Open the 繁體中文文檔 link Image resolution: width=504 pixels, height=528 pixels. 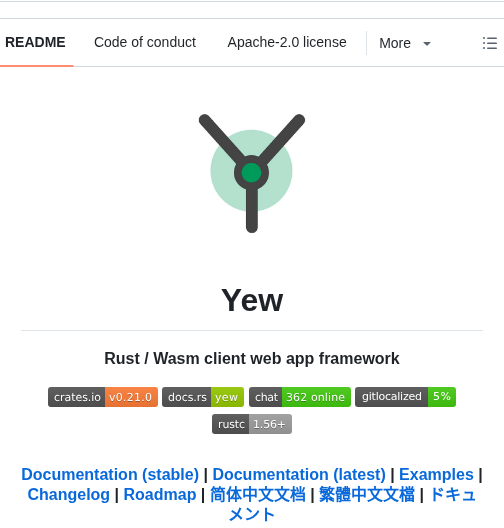pyautogui.click(x=367, y=495)
